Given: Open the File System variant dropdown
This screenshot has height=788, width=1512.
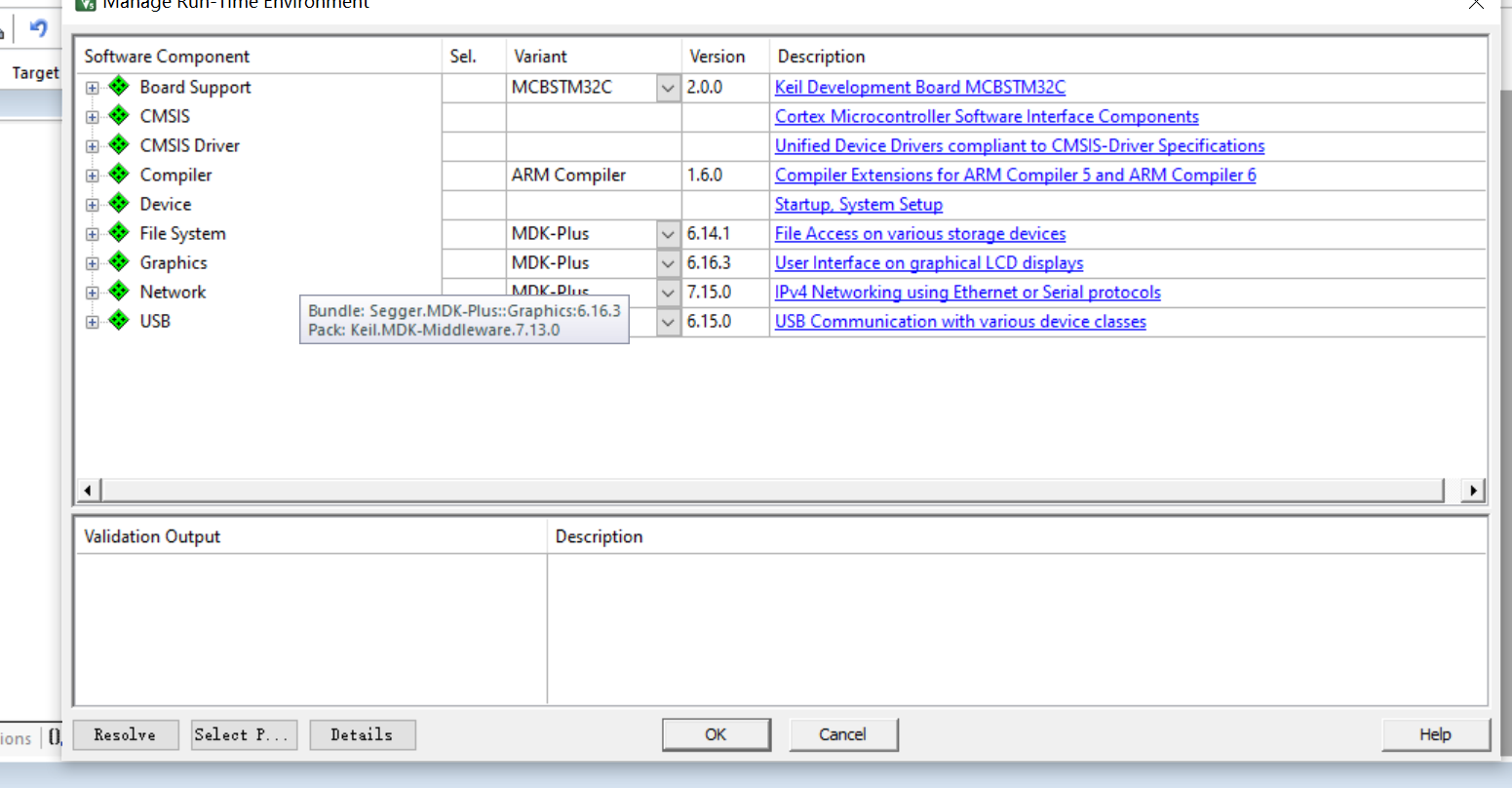Looking at the screenshot, I should (668, 234).
